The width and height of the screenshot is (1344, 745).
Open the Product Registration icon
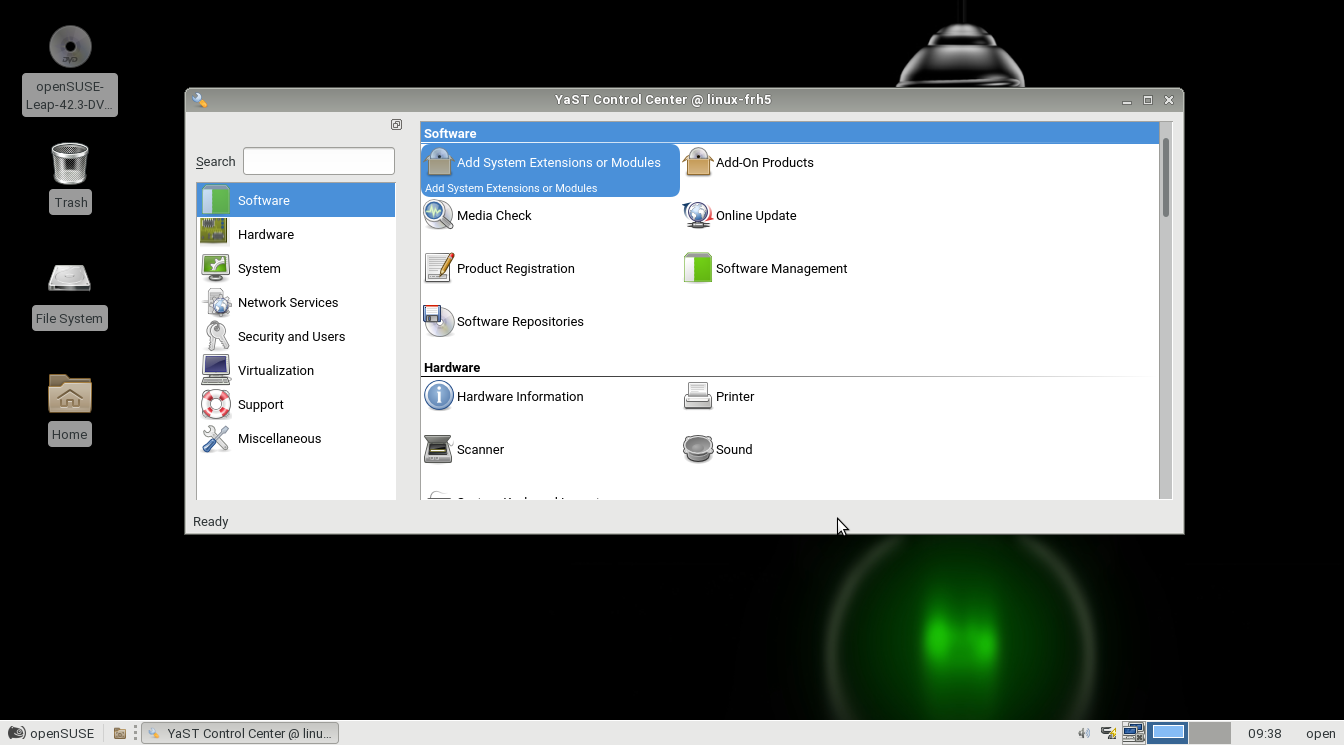[x=438, y=268]
